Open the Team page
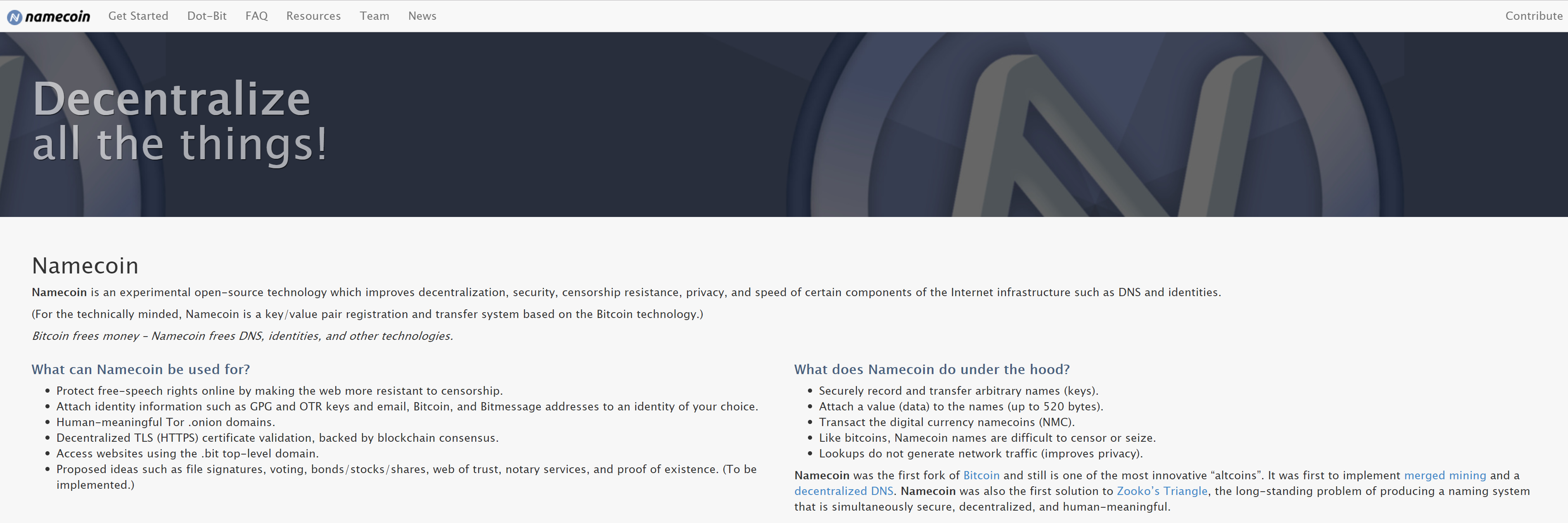This screenshot has height=523, width=1568. tap(374, 16)
